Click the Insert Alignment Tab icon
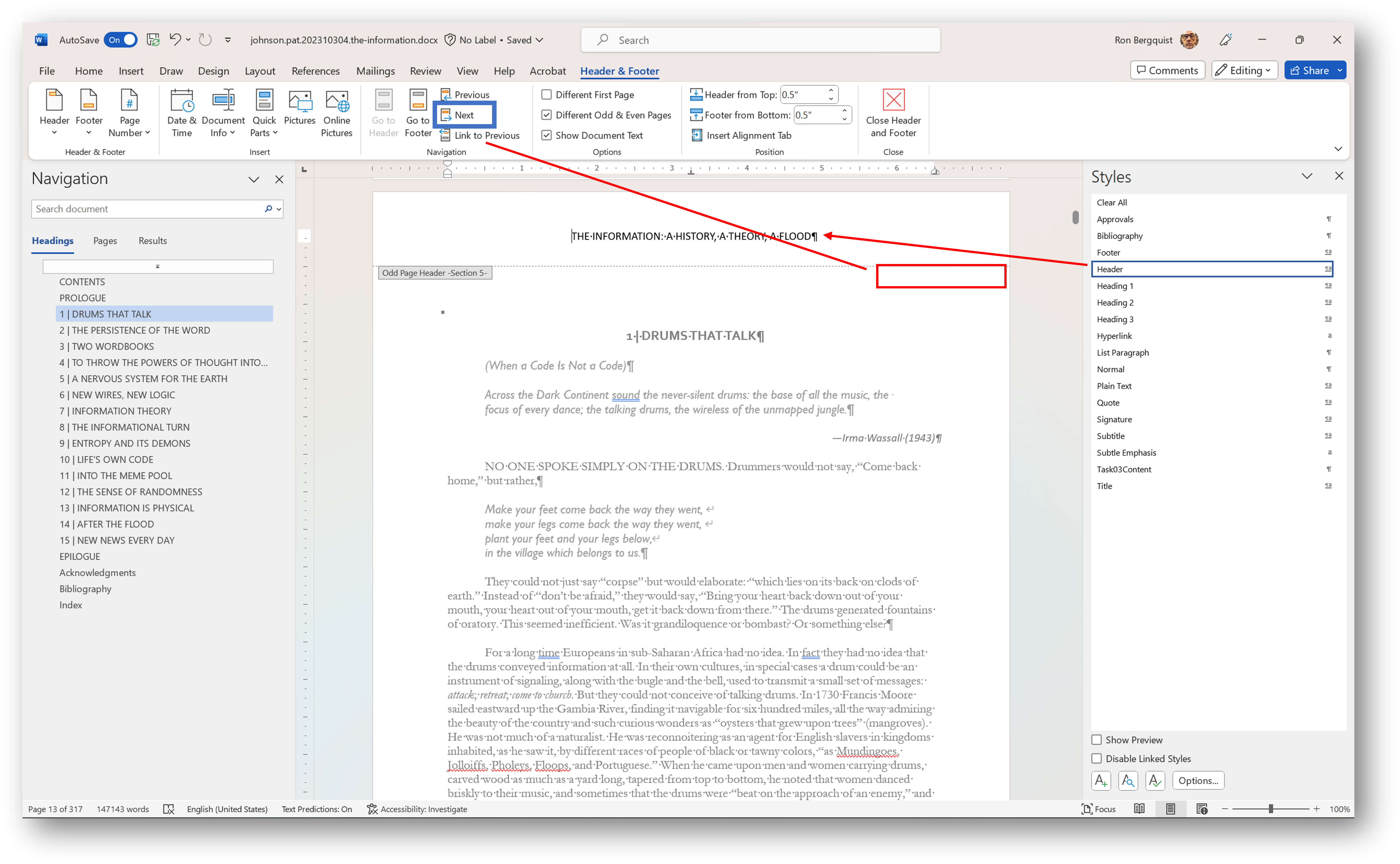The height and width of the screenshot is (864, 1400). pyautogui.click(x=697, y=135)
